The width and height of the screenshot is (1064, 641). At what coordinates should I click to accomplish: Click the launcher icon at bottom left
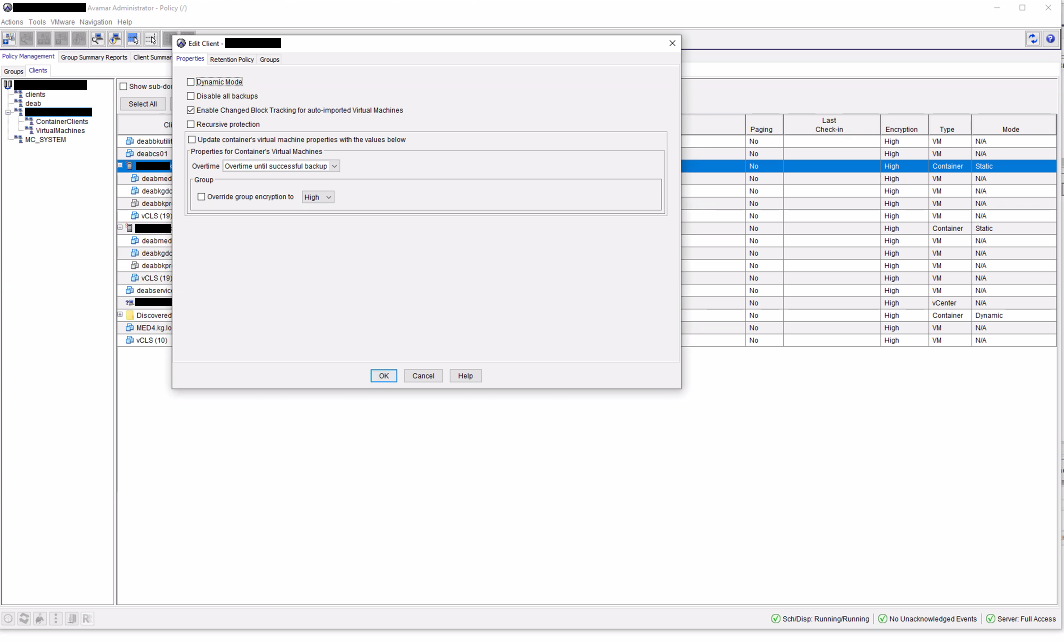[8, 618]
